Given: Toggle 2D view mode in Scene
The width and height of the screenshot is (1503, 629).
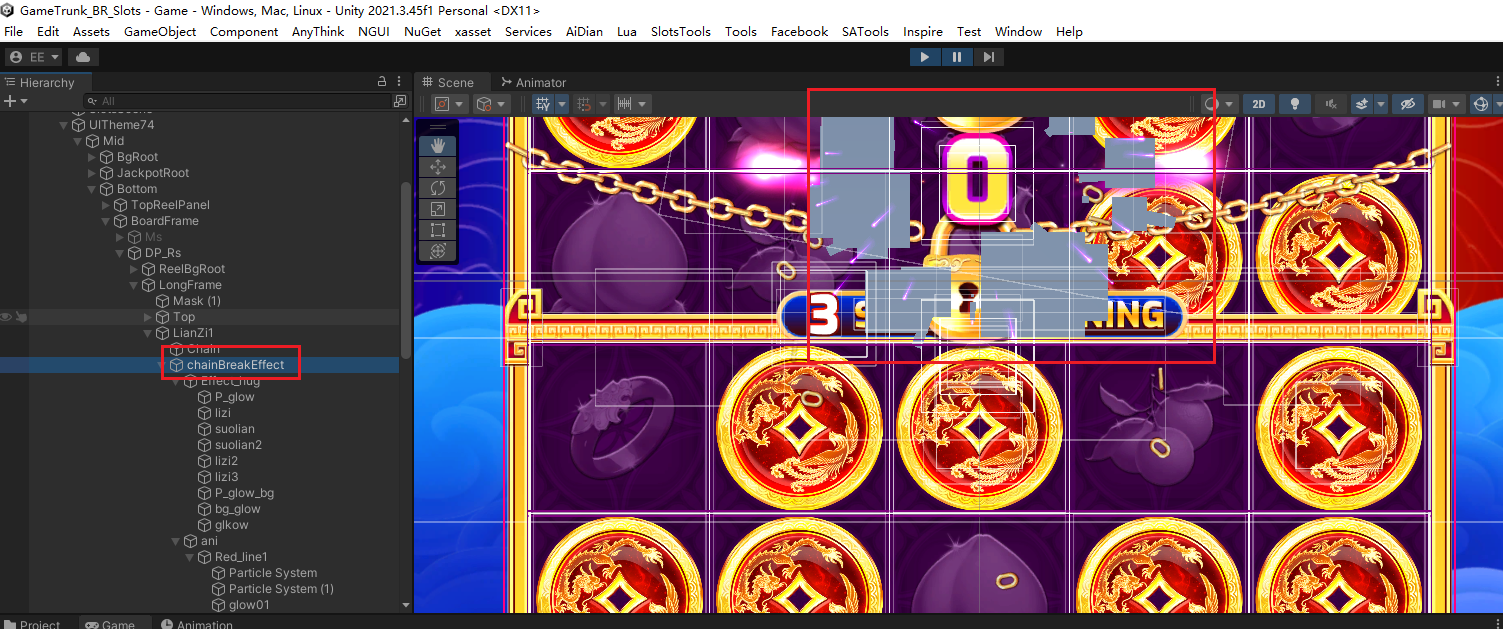Looking at the screenshot, I should pyautogui.click(x=1259, y=104).
